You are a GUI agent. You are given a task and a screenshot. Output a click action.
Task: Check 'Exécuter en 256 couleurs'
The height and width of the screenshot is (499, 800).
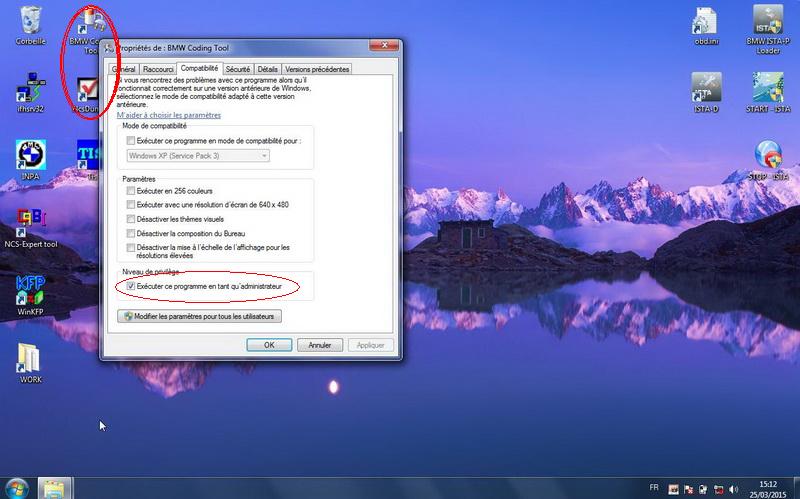click(x=131, y=191)
